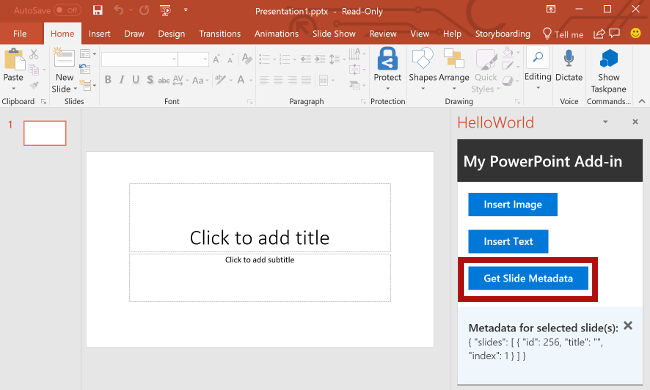Screen dimensions: 650x390
Task: Toggle Align Left paragraph
Action: point(264,80)
